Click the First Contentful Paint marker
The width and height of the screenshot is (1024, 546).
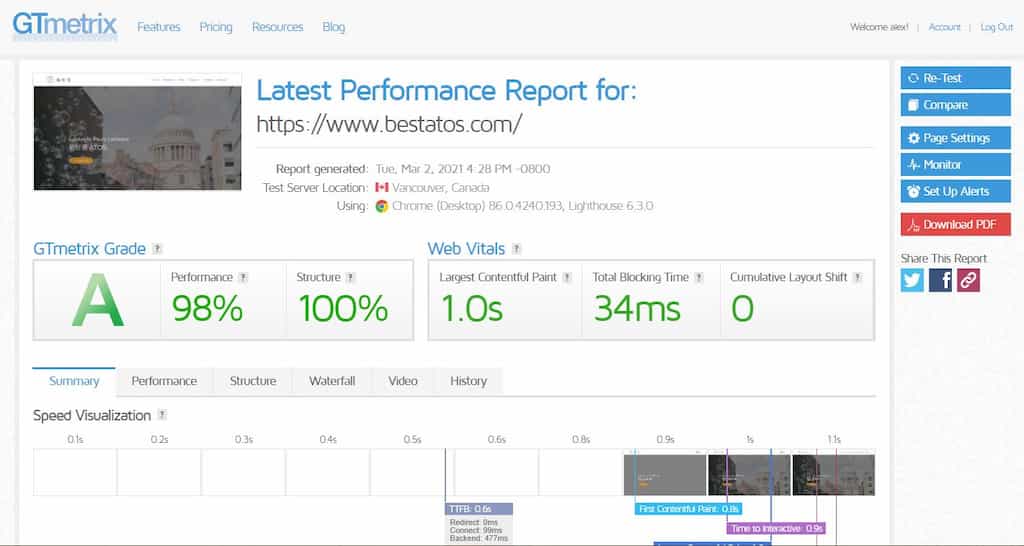click(x=688, y=509)
